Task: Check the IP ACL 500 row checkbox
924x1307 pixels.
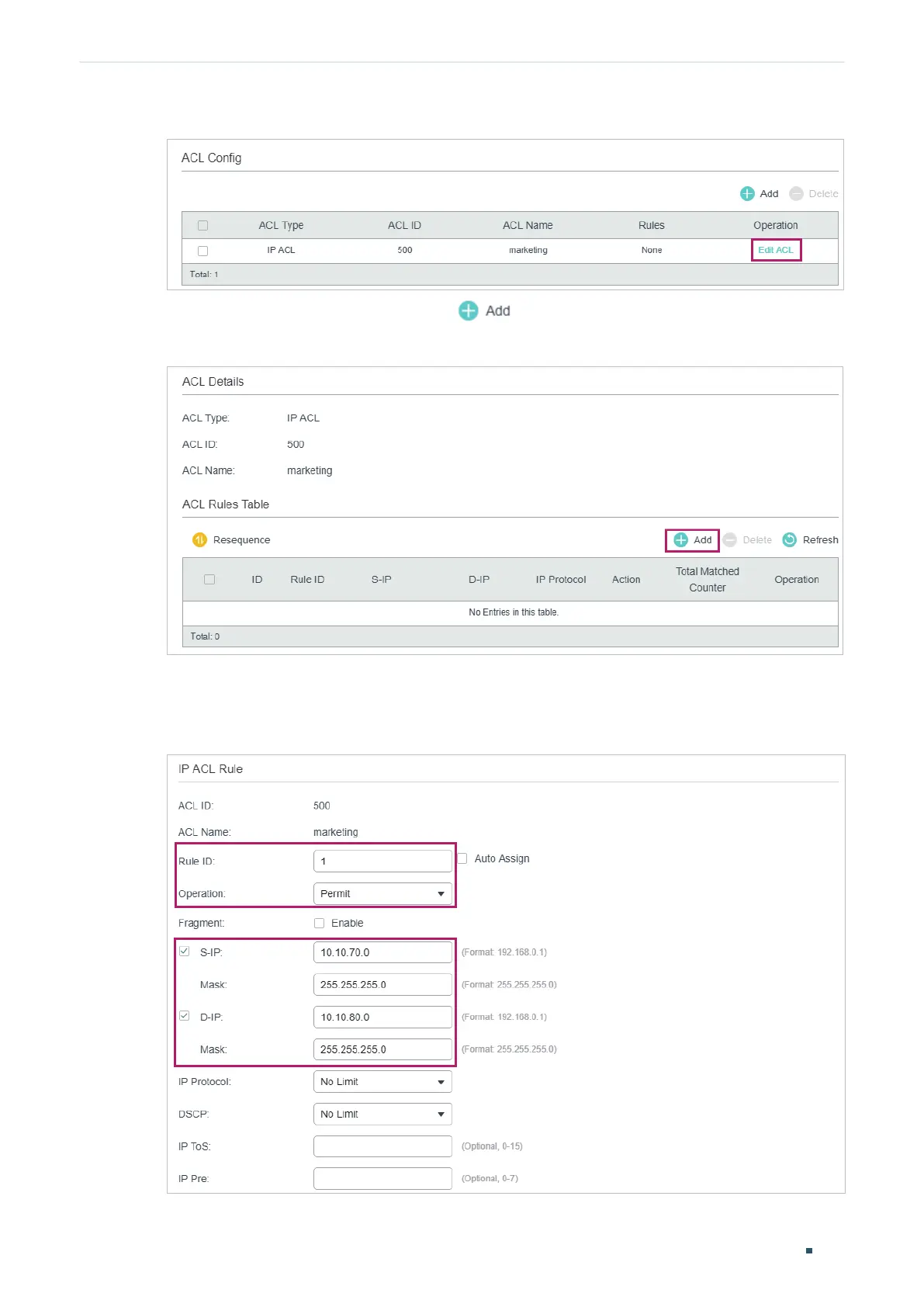Action: click(x=203, y=251)
